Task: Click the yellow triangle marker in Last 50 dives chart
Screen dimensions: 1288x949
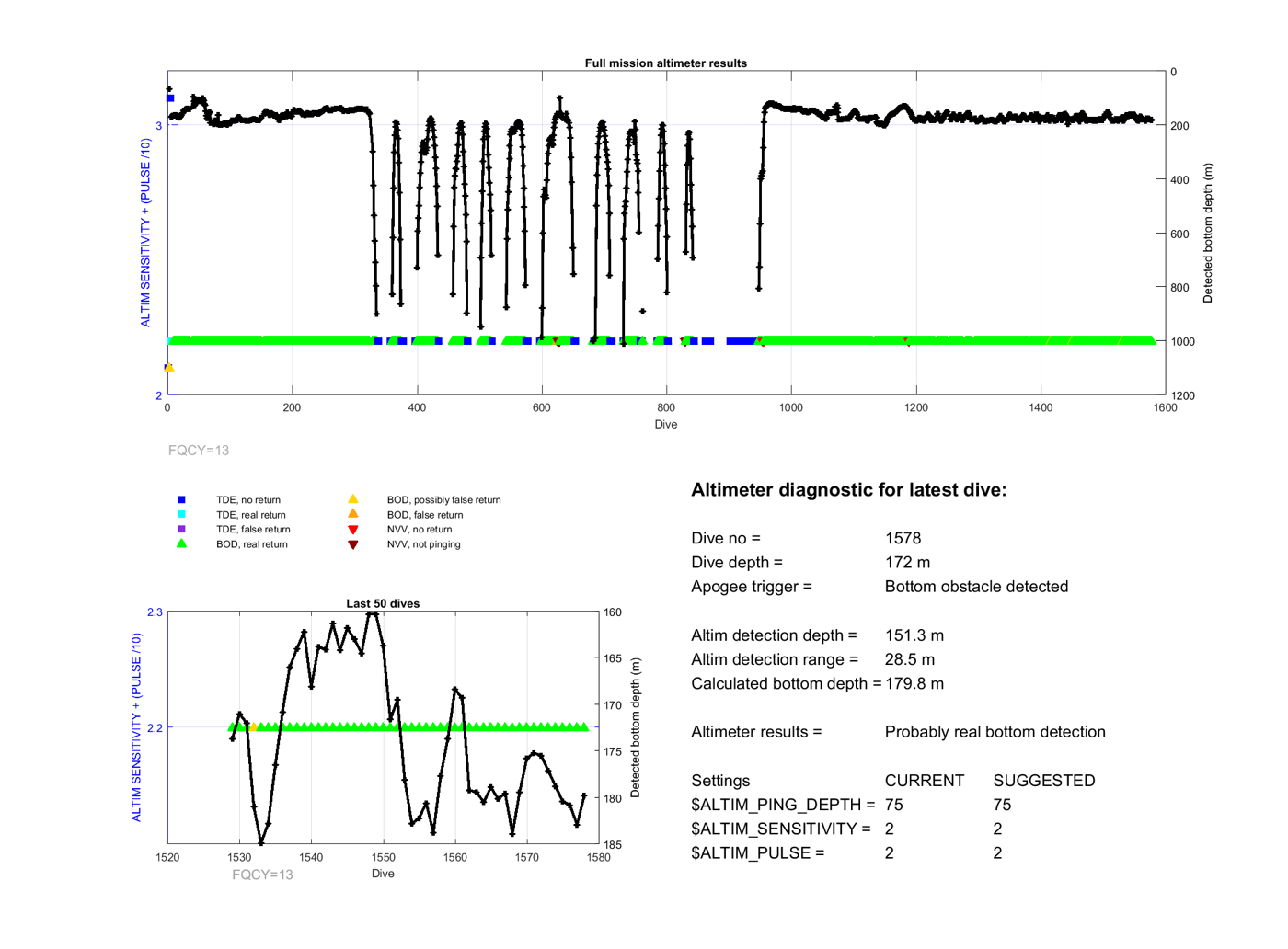Action: (x=253, y=727)
